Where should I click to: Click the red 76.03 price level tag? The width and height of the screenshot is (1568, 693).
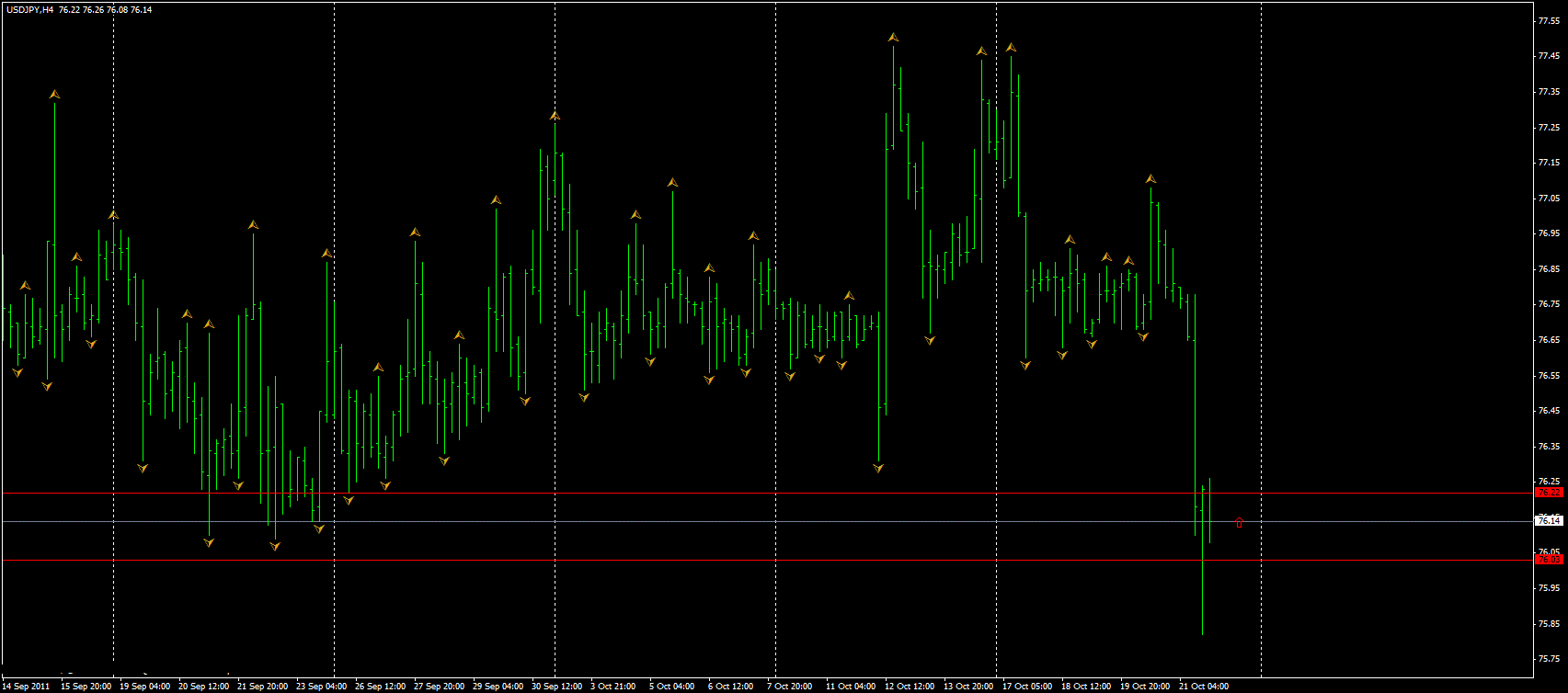(x=1549, y=559)
